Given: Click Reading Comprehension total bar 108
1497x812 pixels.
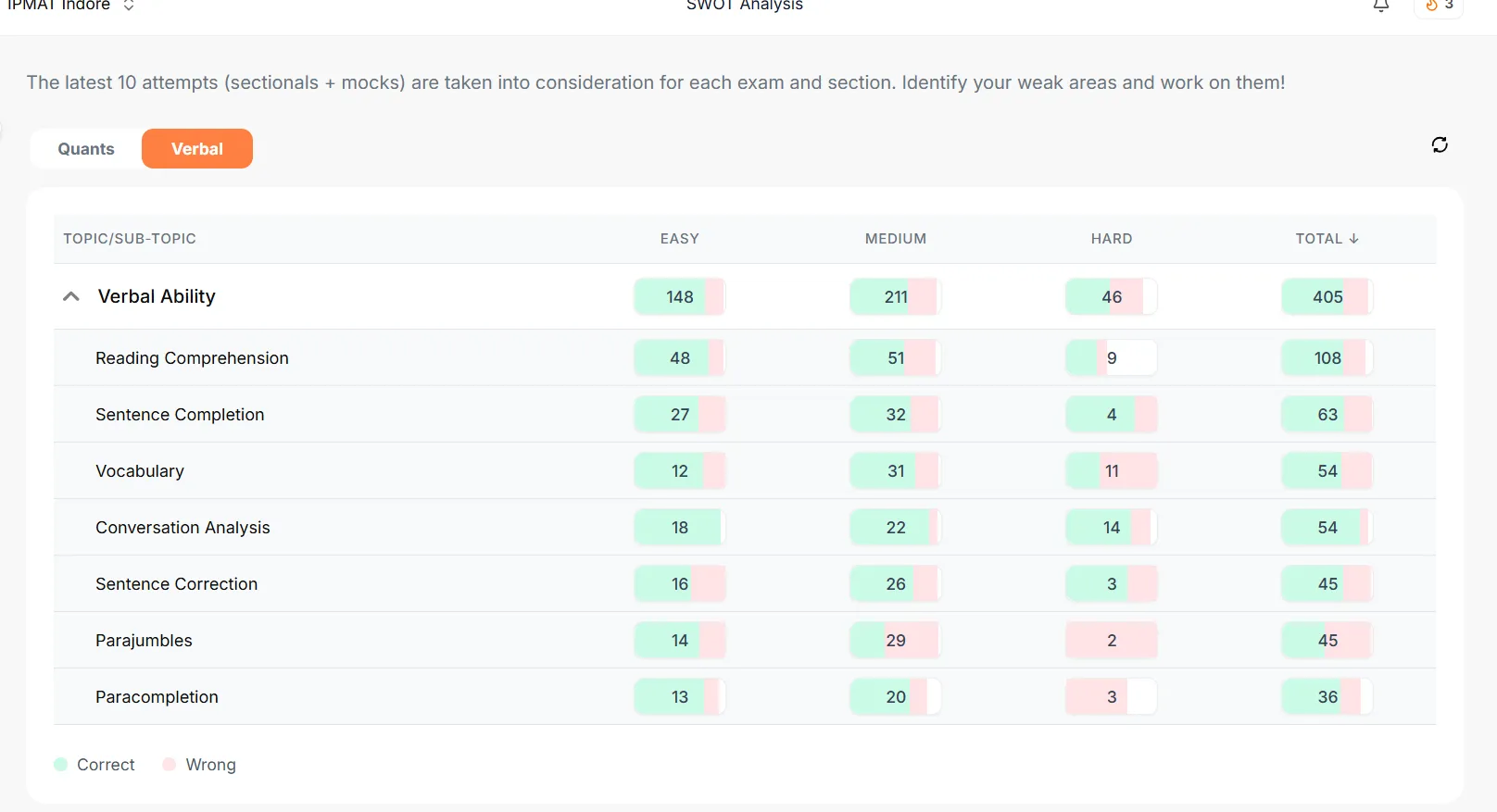Looking at the screenshot, I should (1327, 358).
